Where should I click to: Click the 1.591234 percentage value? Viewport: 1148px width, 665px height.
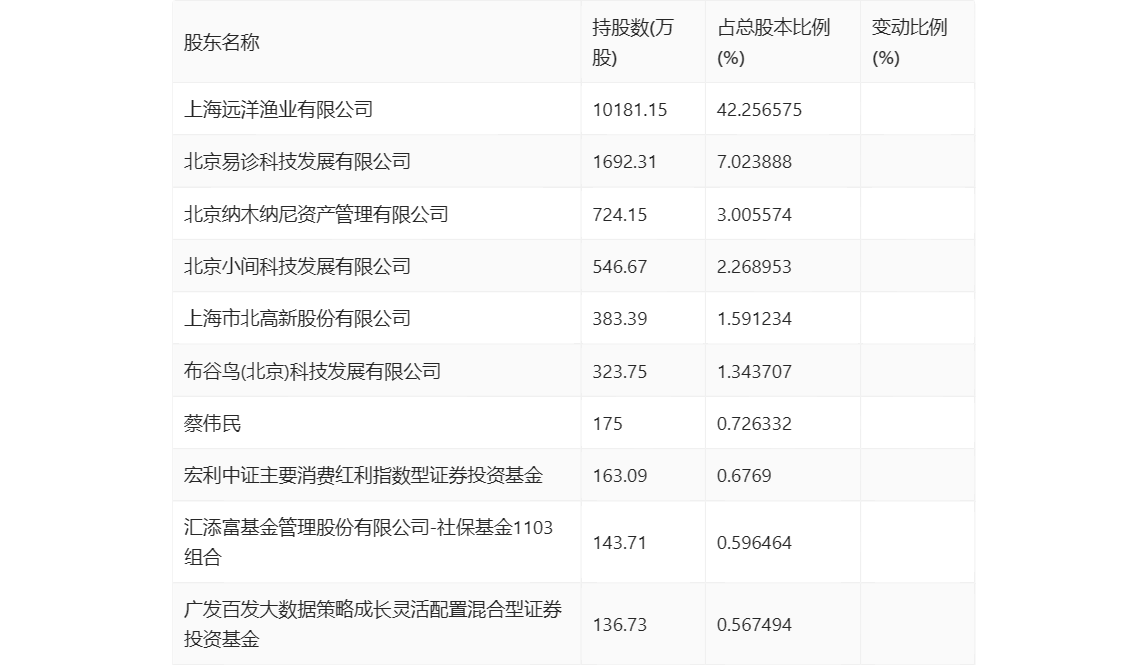(x=754, y=319)
